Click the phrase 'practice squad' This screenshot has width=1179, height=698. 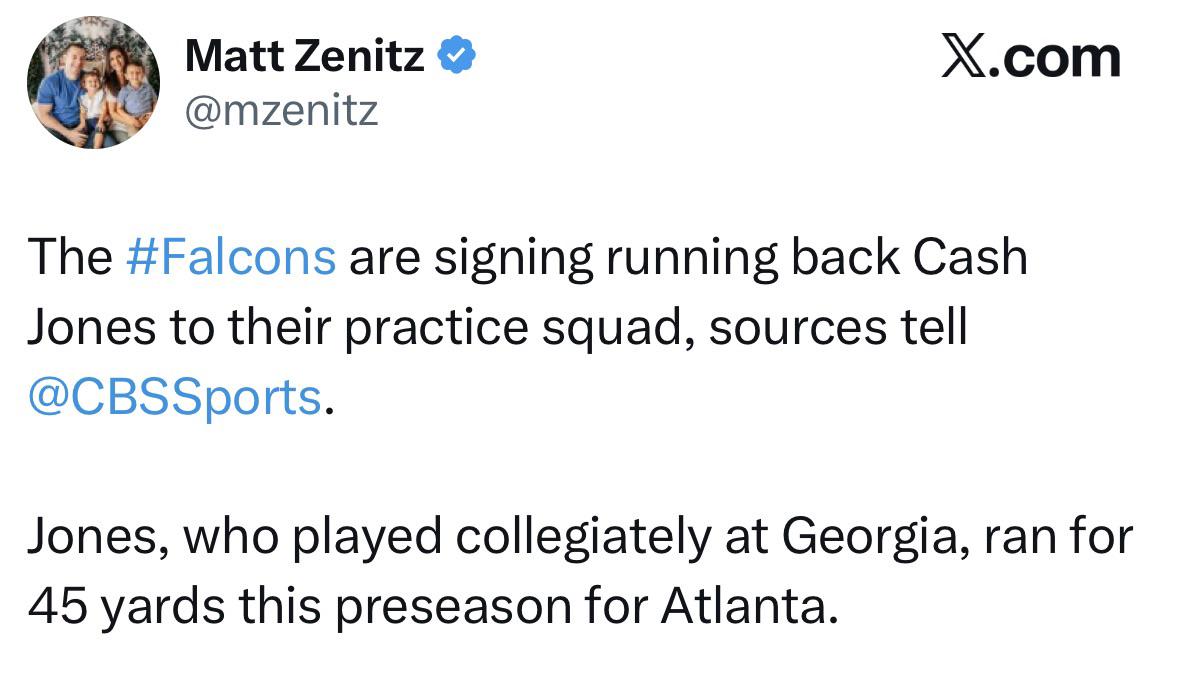(519, 329)
